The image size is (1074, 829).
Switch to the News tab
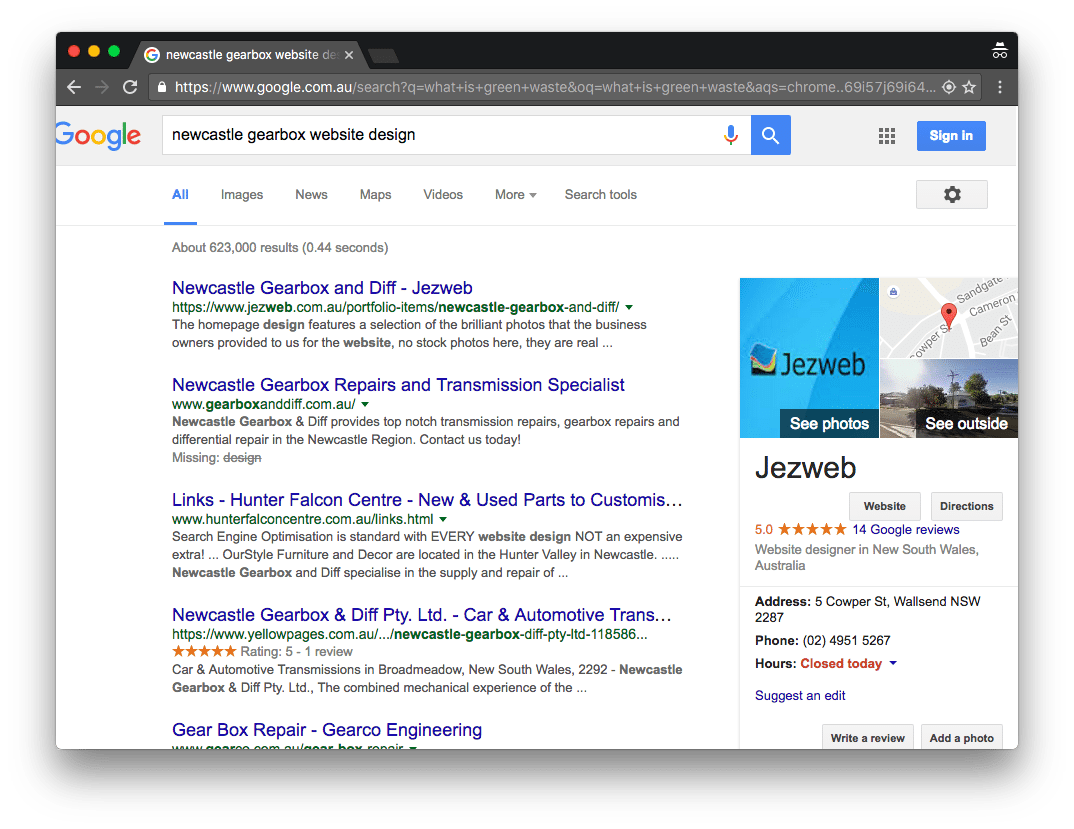tap(311, 195)
